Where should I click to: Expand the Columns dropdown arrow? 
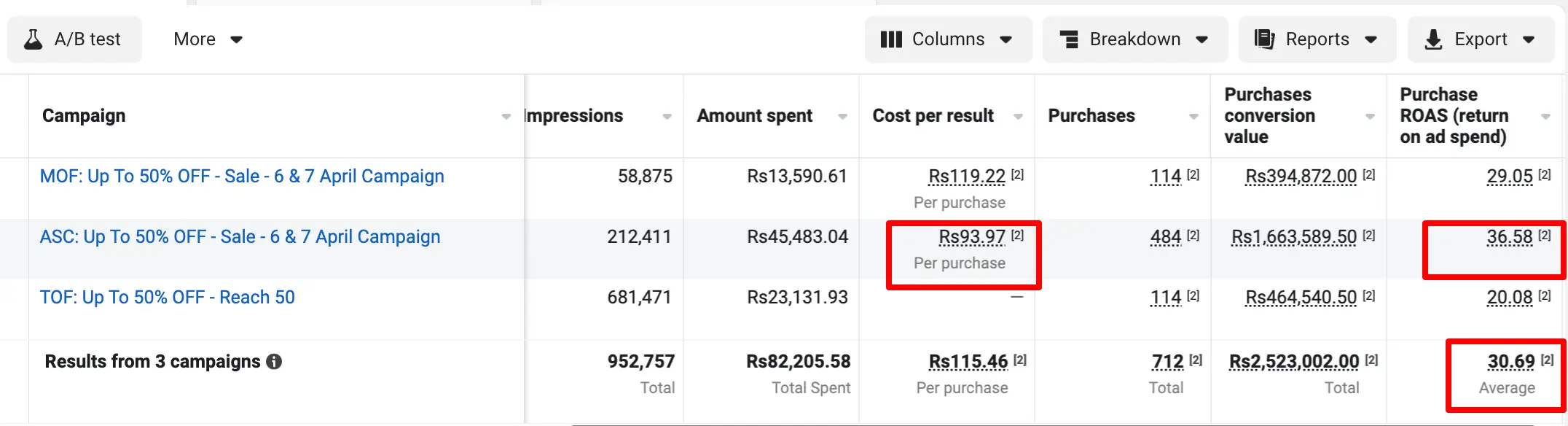click(x=1006, y=39)
